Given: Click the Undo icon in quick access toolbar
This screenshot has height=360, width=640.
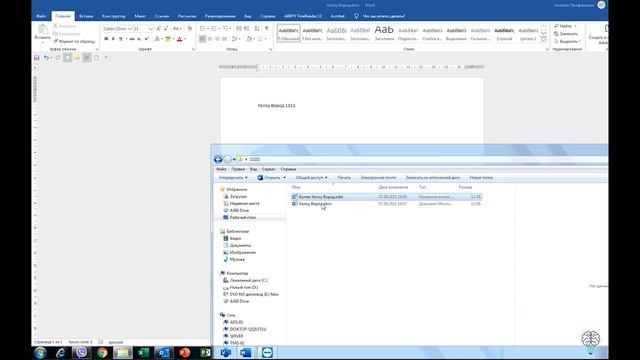Looking at the screenshot, I should [46, 58].
